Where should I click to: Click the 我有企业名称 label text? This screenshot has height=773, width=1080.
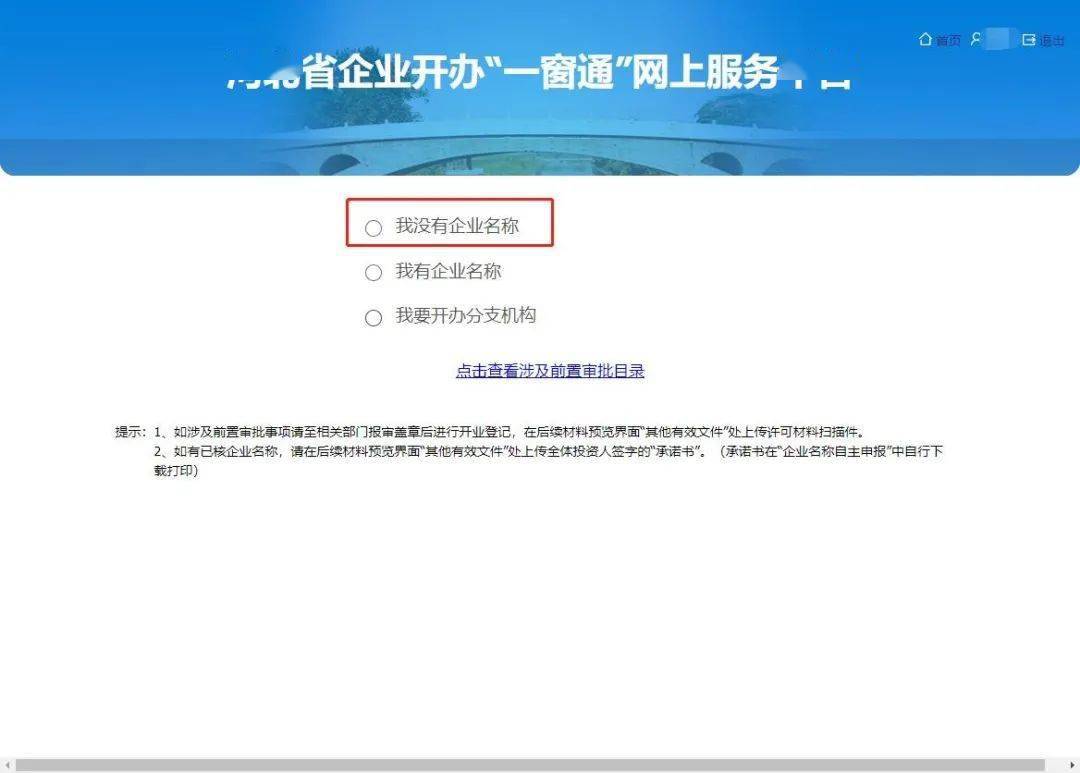[x=448, y=271]
